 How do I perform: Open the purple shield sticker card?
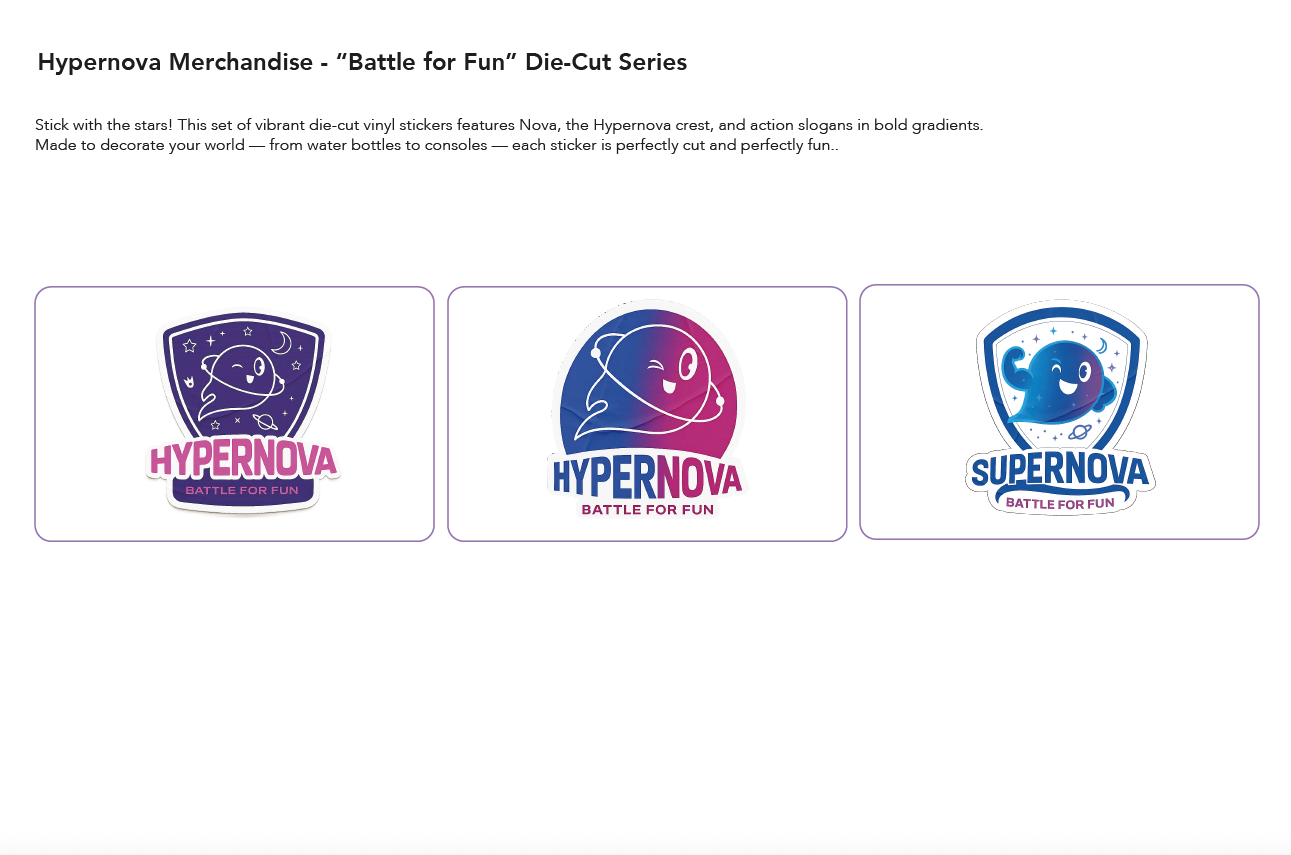[235, 414]
